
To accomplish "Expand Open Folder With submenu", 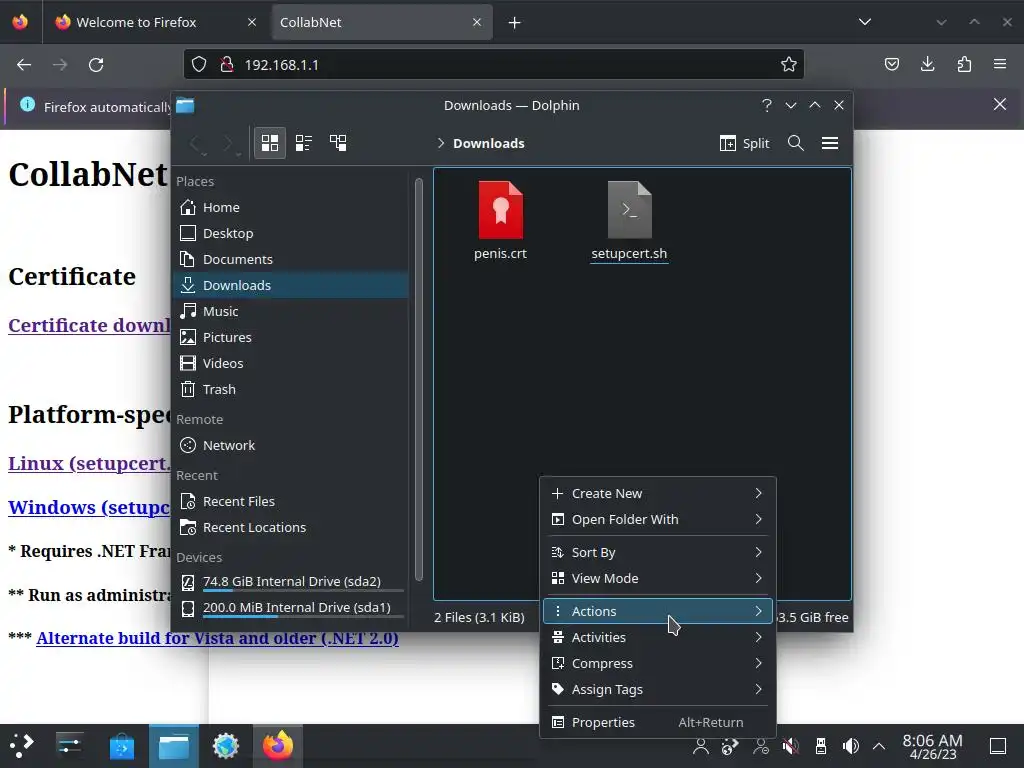I will 658,520.
